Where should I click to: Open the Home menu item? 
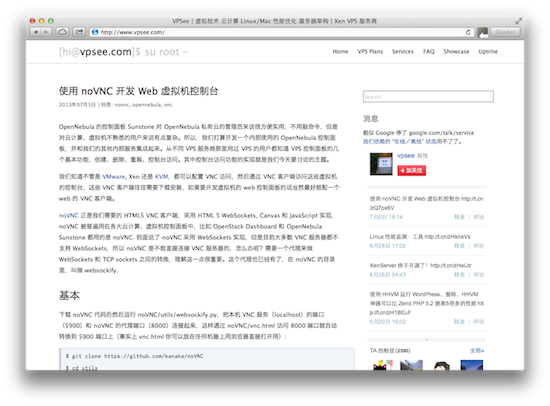340,52
